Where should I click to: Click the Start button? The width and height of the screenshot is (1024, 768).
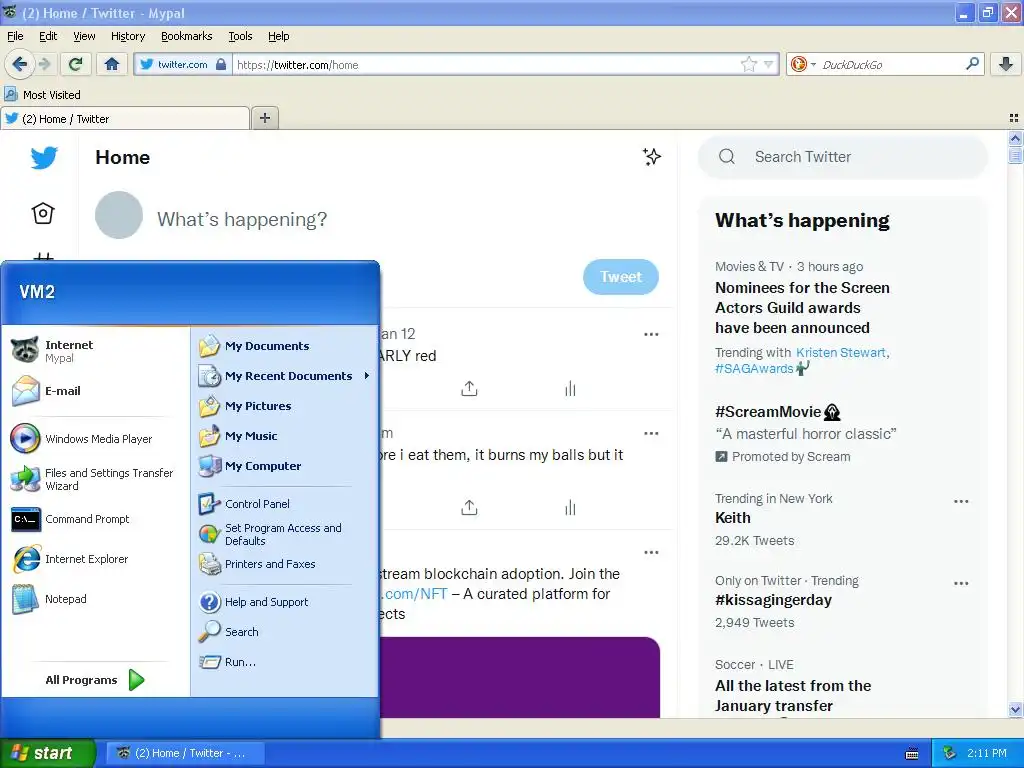[47, 753]
